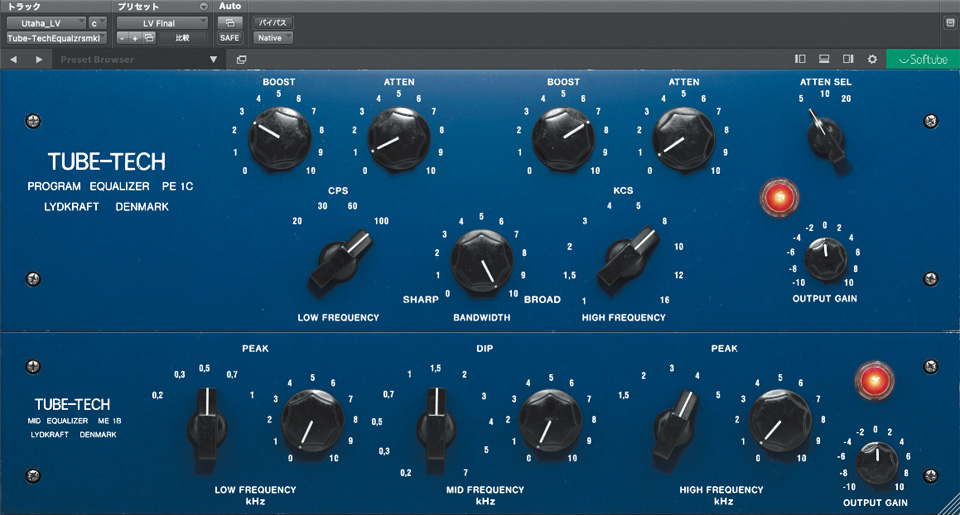Toggle the 比較 compare button
The image size is (960, 515).
coord(182,38)
